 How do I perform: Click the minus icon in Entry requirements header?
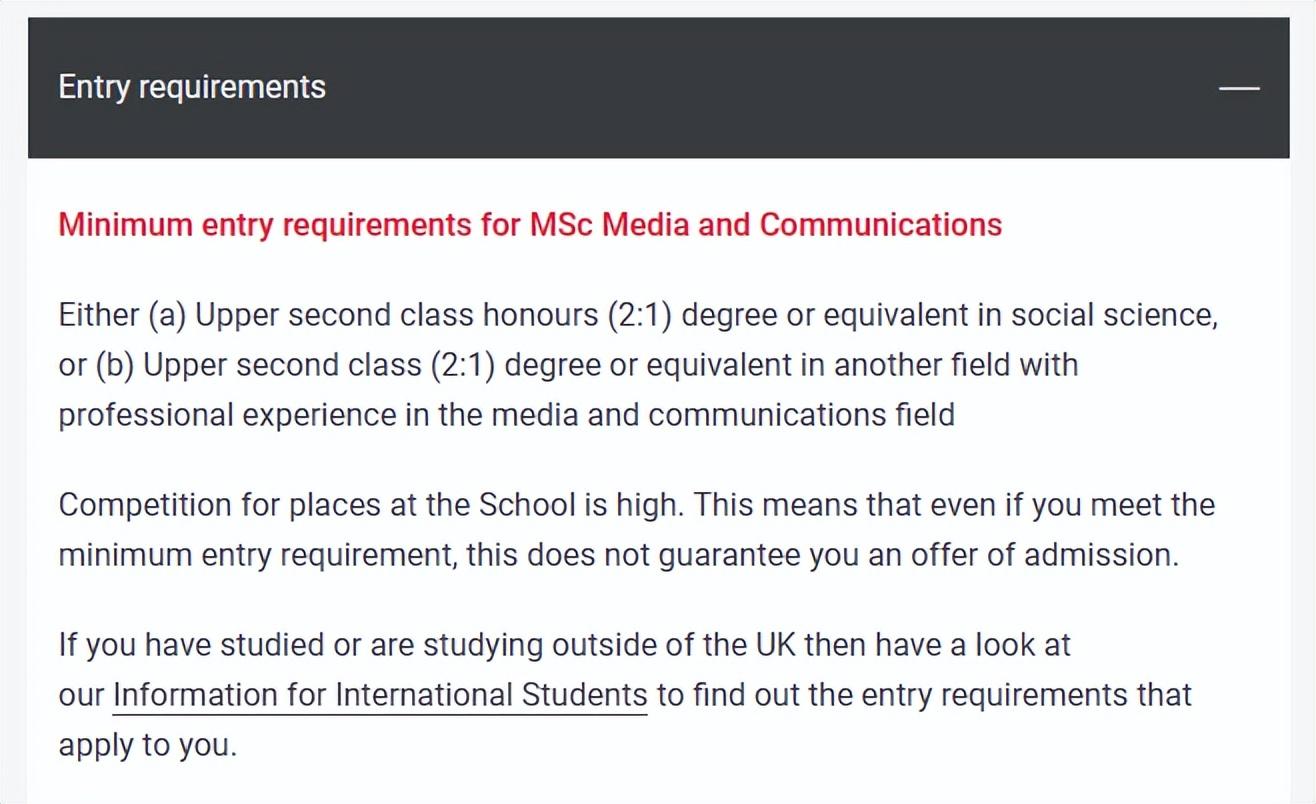(1239, 88)
